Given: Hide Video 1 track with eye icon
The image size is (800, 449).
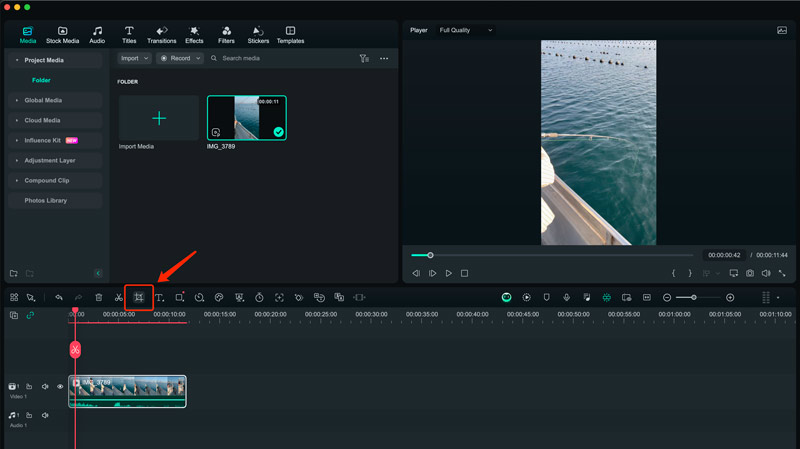Looking at the screenshot, I should coord(60,386).
